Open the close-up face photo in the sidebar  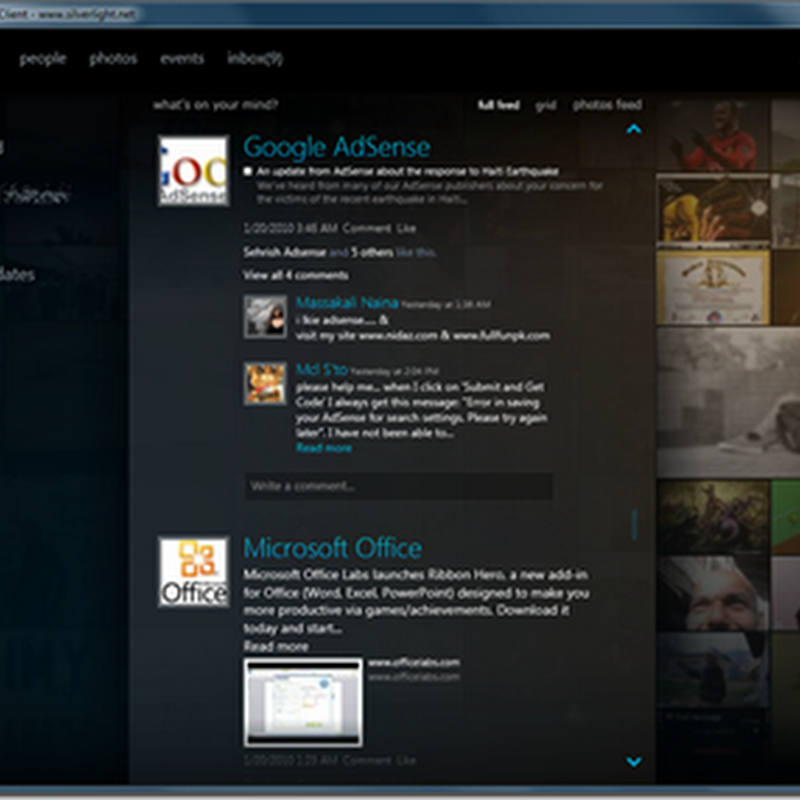coord(713,593)
